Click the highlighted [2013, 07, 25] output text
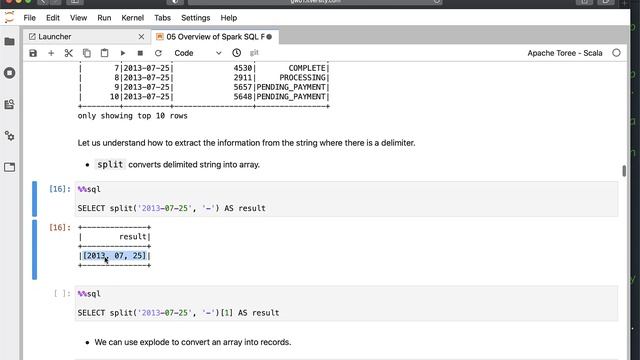The image size is (640, 360). click(114, 256)
